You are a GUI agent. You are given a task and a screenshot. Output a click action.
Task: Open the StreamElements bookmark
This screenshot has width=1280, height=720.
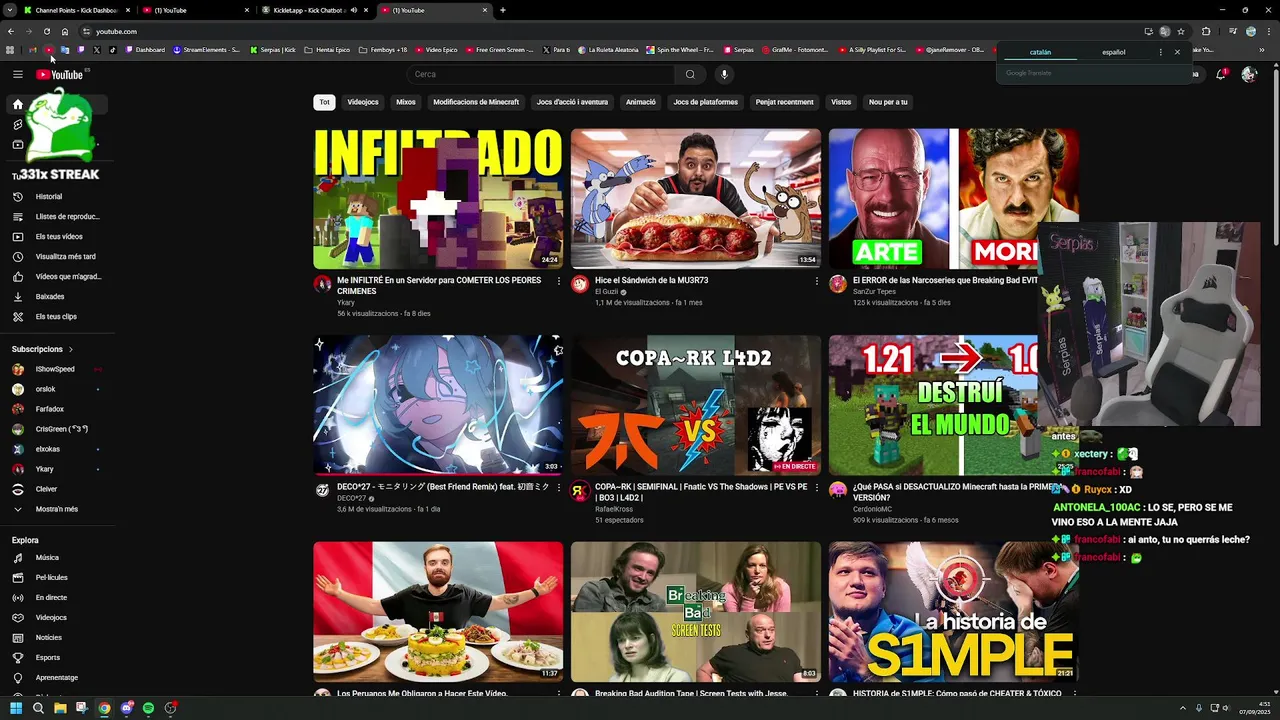point(206,49)
